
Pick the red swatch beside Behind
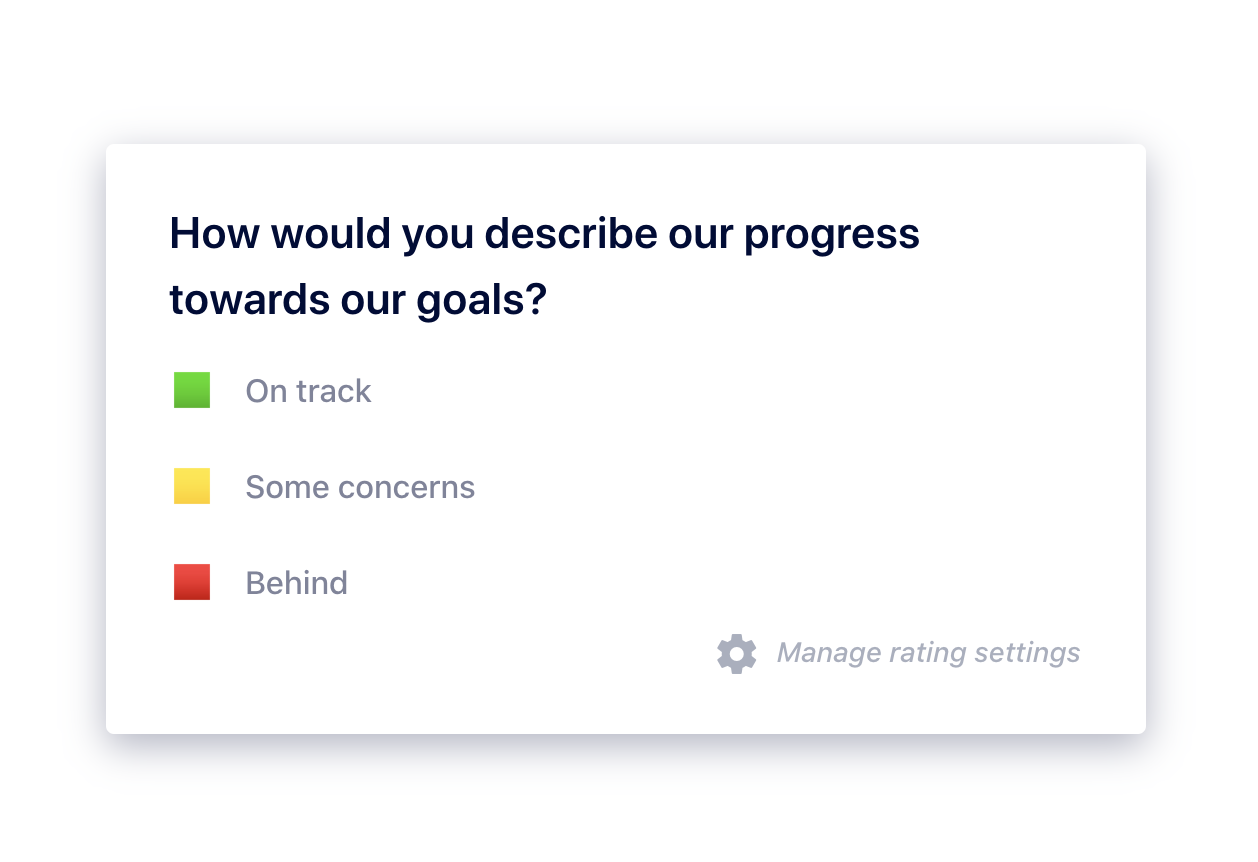[192, 582]
